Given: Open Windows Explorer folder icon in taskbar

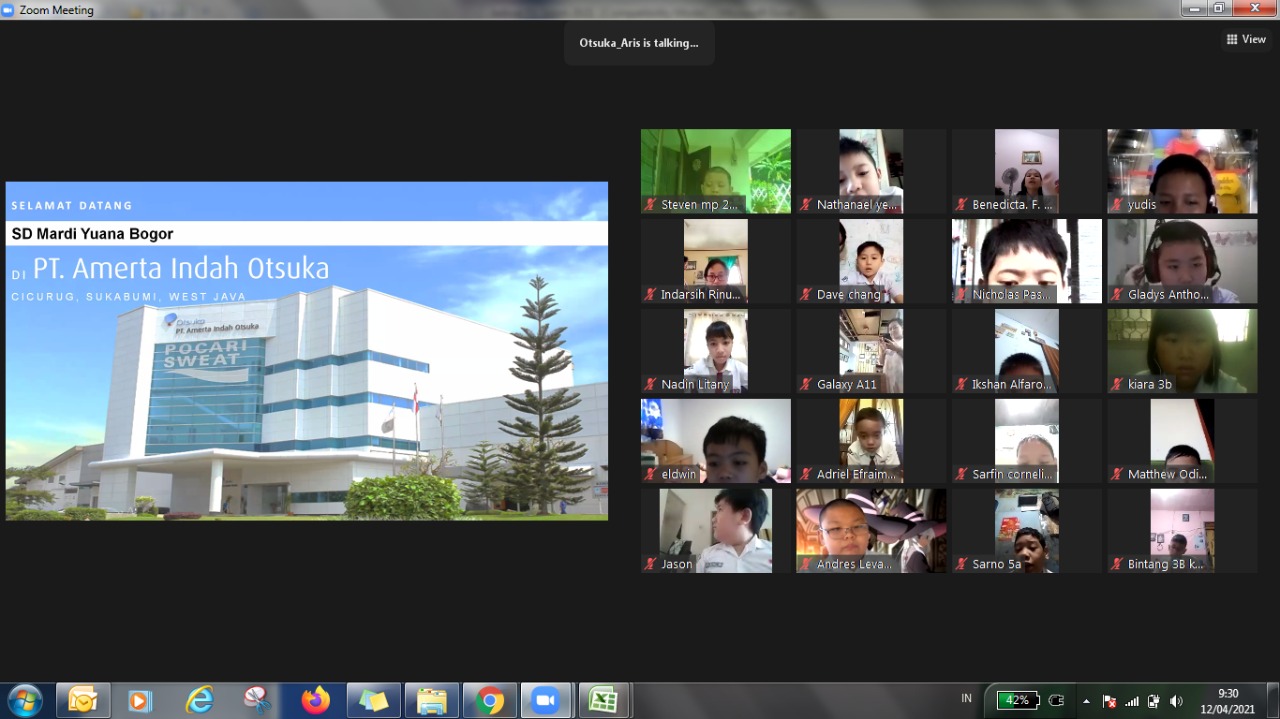Looking at the screenshot, I should point(431,701).
